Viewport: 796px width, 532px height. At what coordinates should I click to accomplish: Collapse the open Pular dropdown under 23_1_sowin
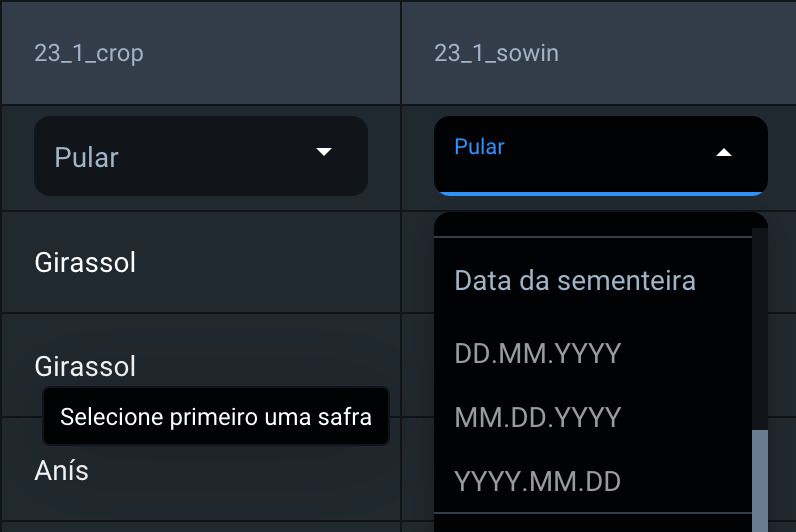[600, 155]
